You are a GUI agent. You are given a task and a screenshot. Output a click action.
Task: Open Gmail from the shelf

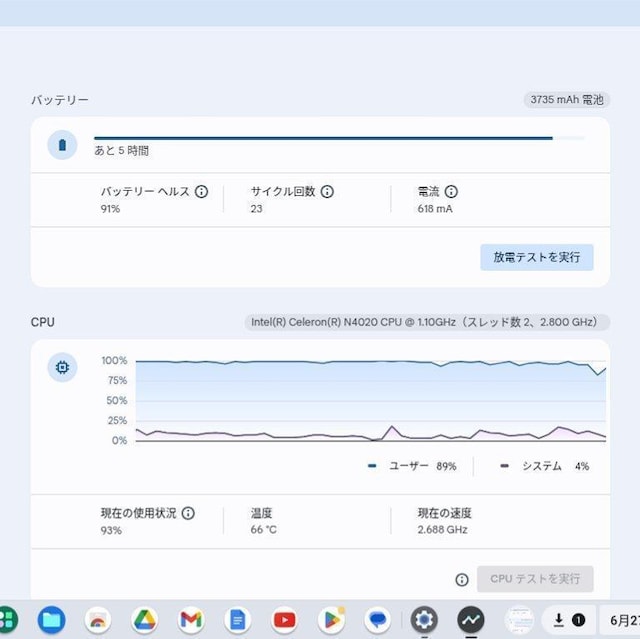pyautogui.click(x=191, y=620)
